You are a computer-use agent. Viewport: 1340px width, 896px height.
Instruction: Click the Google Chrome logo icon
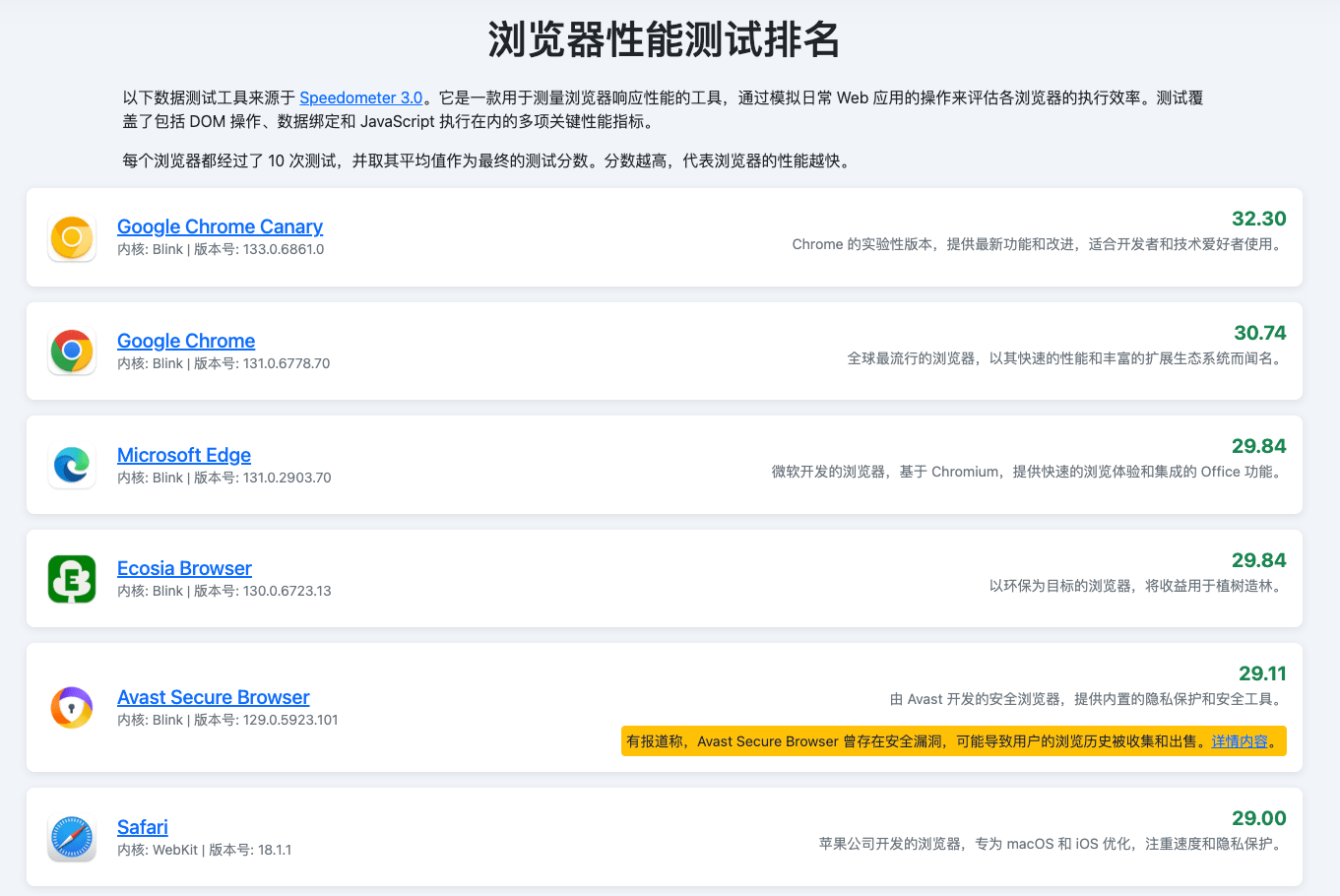click(72, 352)
